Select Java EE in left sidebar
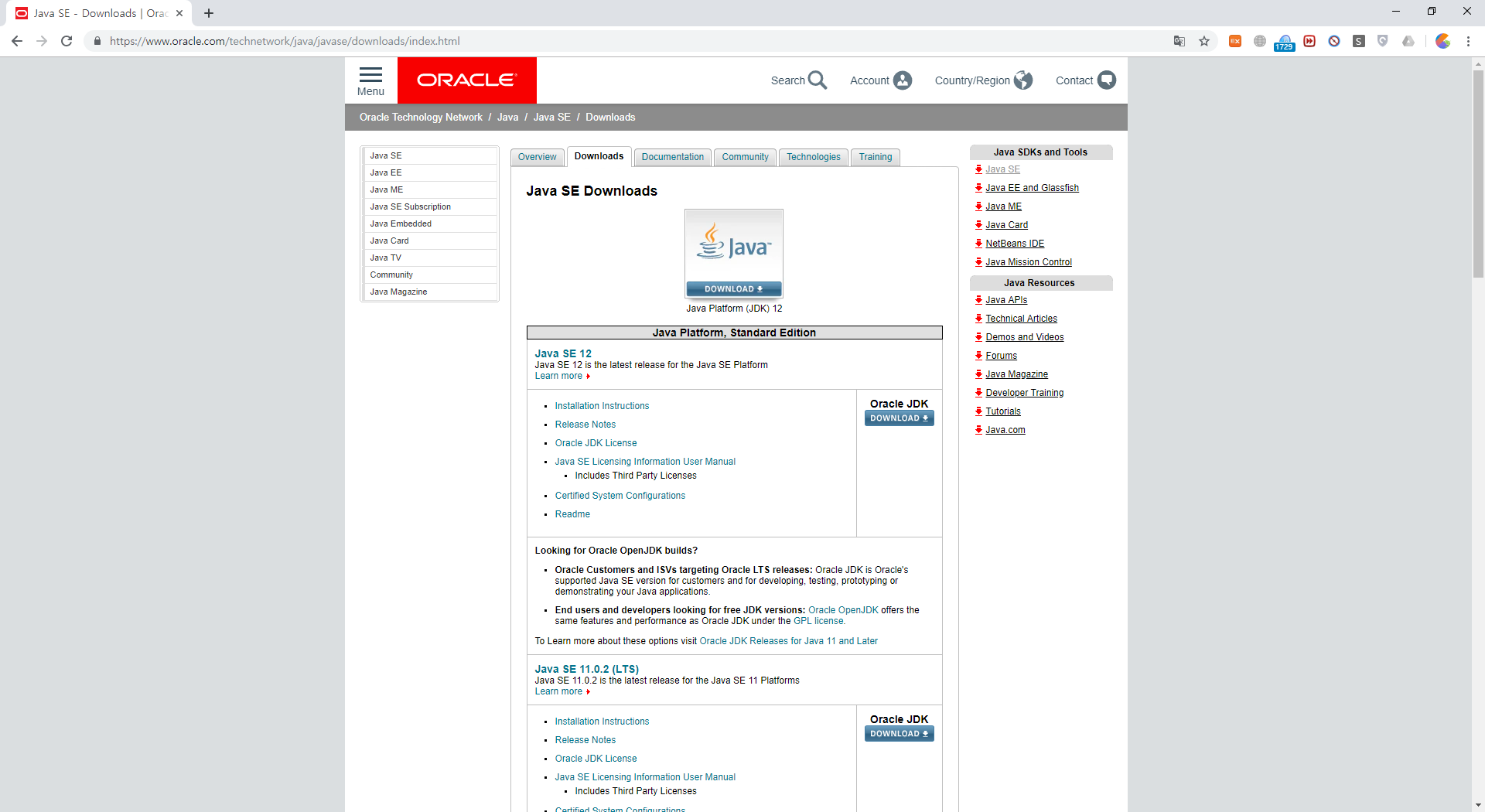This screenshot has width=1485, height=812. click(430, 172)
